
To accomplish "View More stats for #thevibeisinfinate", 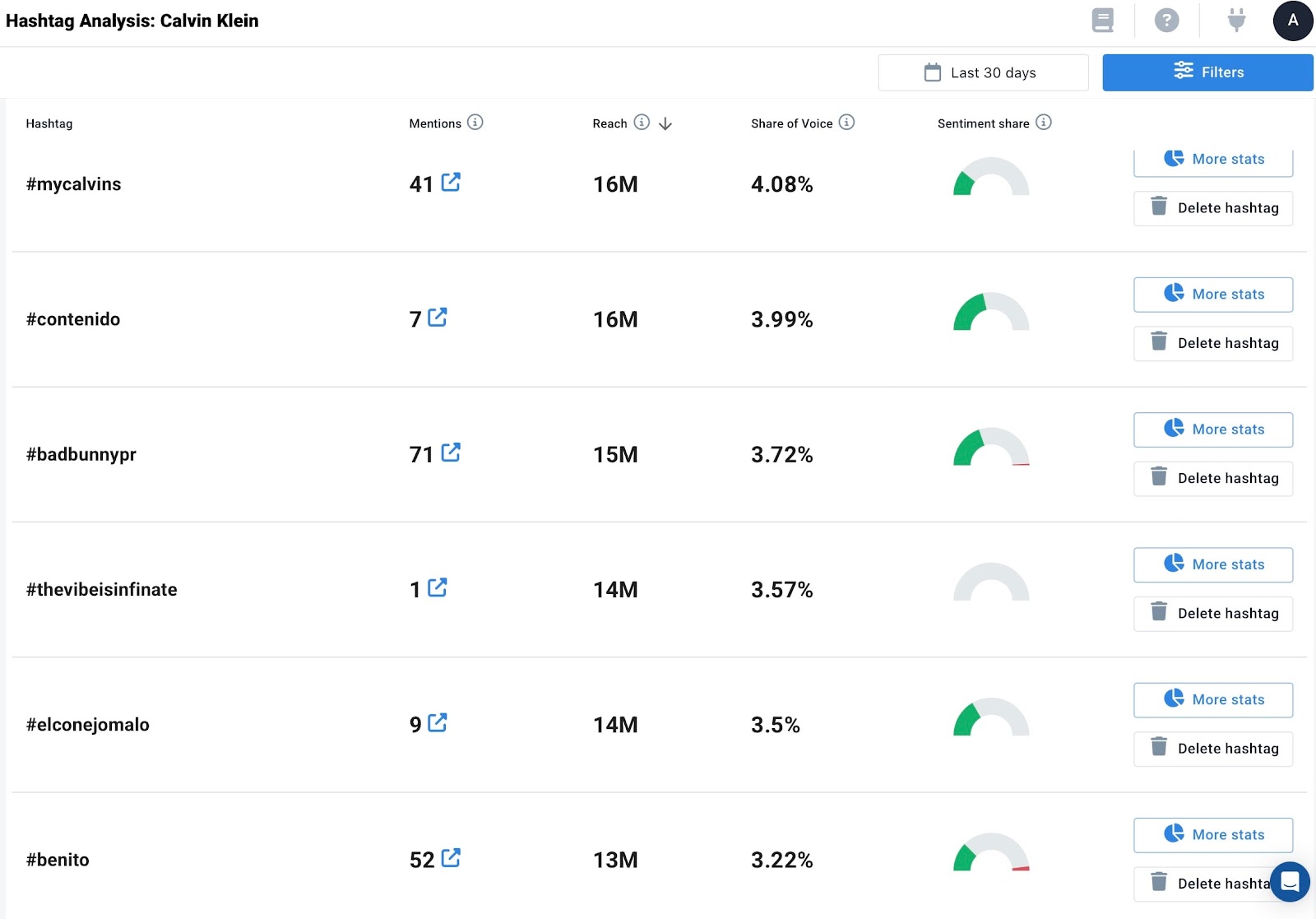I will point(1213,564).
